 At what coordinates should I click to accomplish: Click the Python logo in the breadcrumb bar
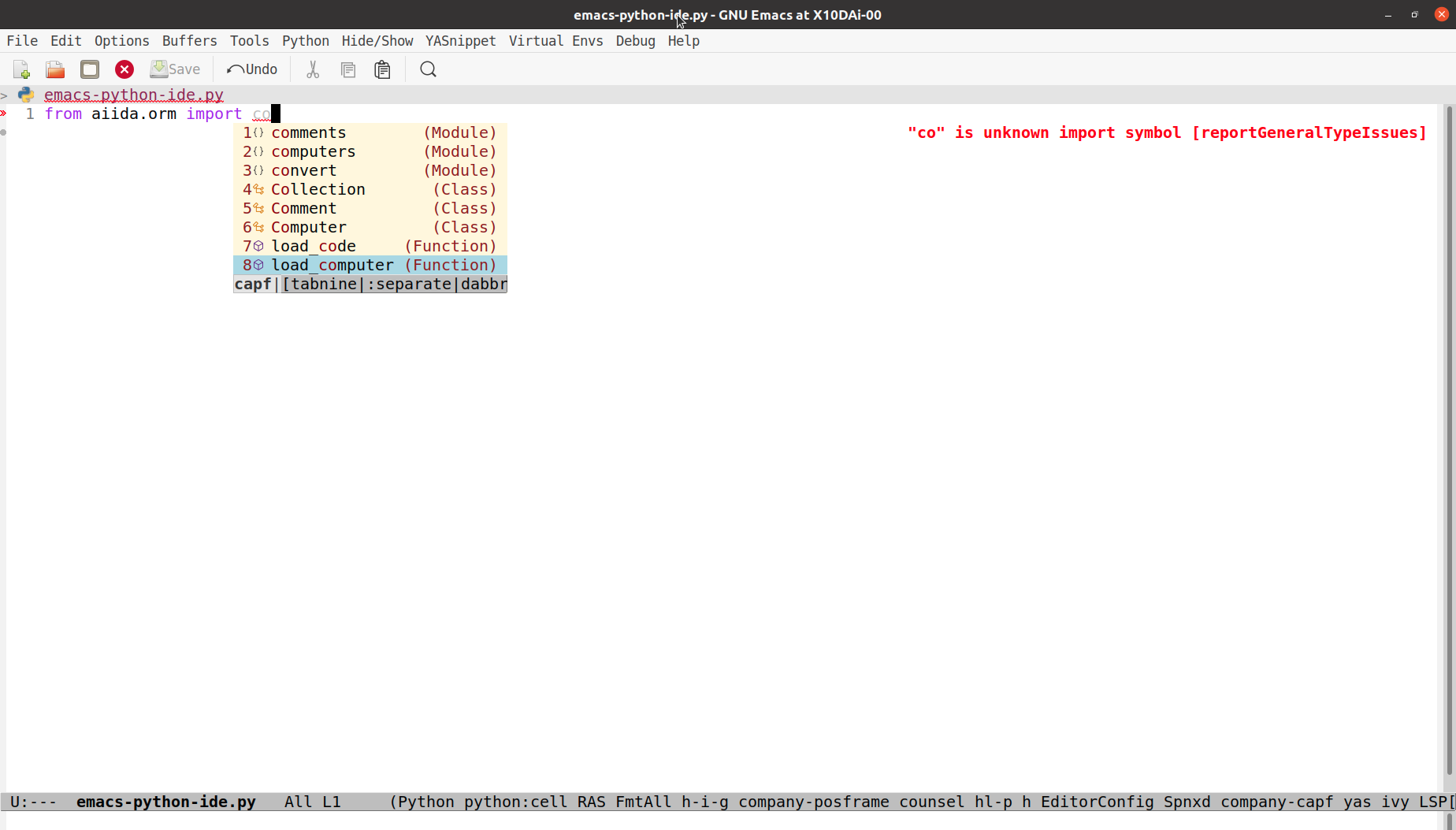click(x=26, y=95)
